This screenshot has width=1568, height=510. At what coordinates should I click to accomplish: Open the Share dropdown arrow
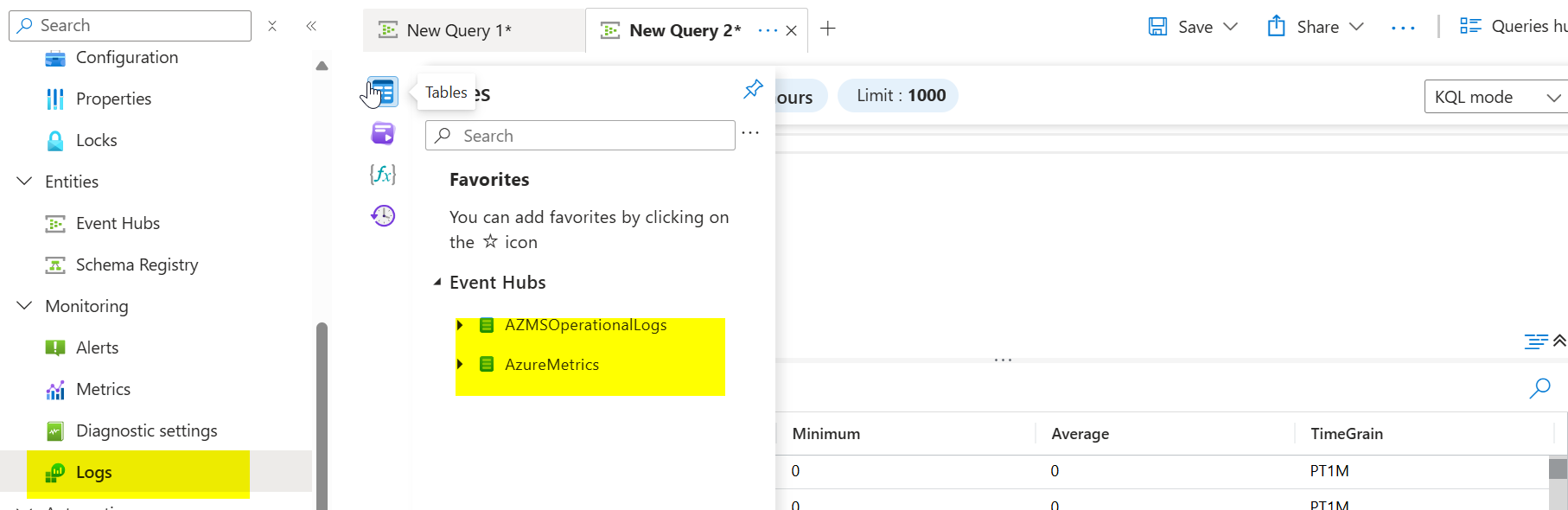1356,27
